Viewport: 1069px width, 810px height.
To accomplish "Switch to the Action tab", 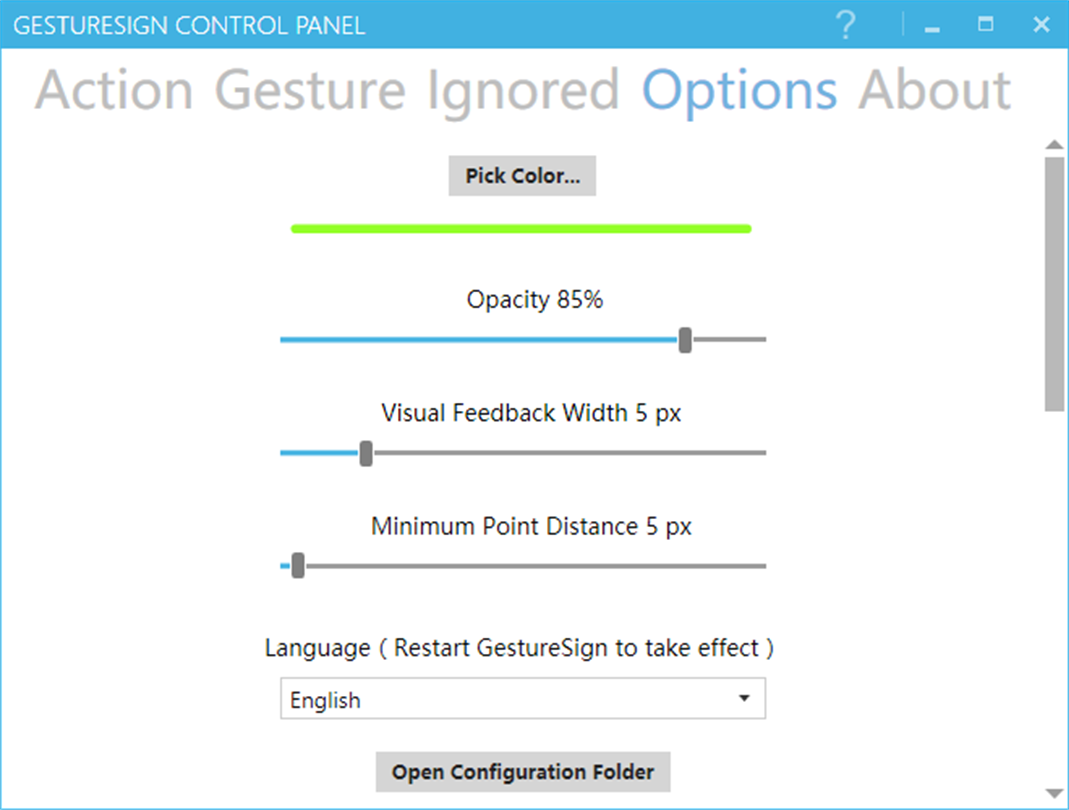I will click(114, 90).
